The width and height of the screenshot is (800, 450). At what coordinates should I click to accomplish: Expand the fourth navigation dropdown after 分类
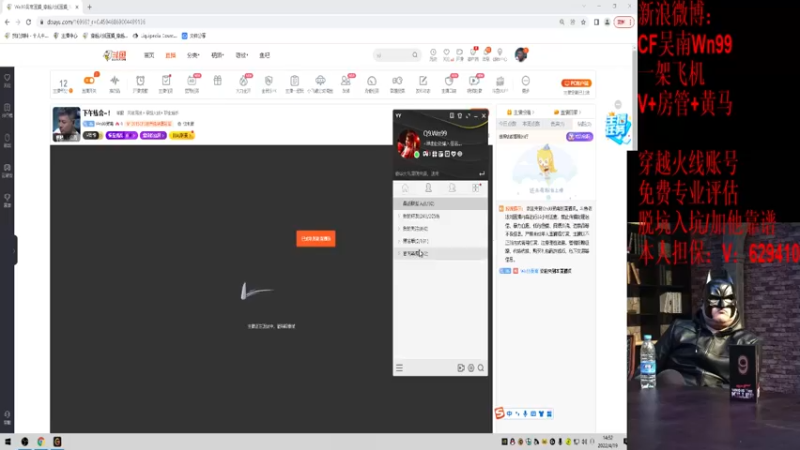217,55
